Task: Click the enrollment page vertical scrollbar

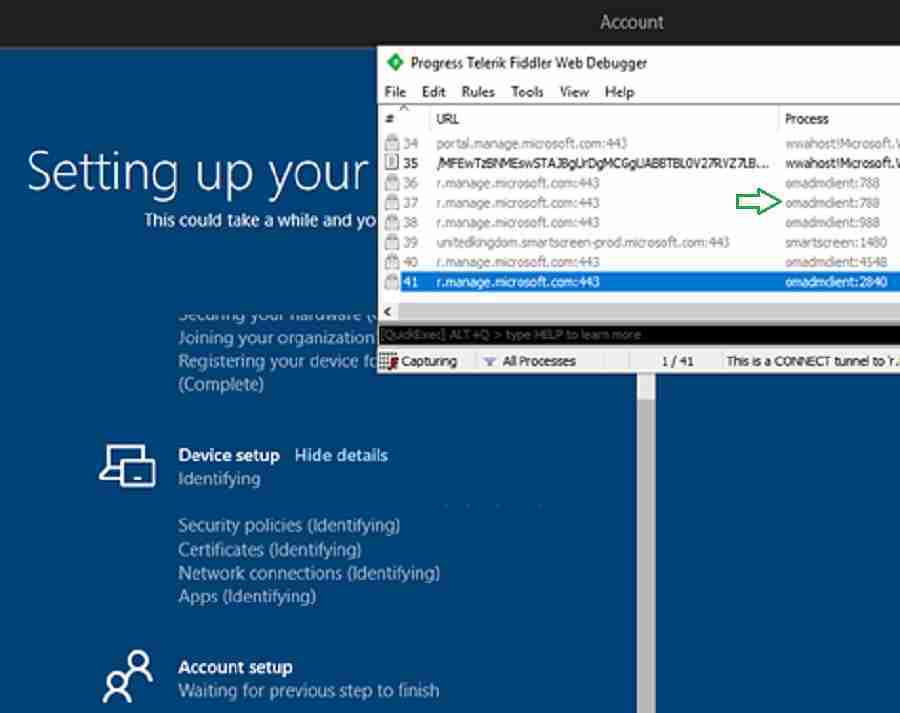Action: (646, 542)
